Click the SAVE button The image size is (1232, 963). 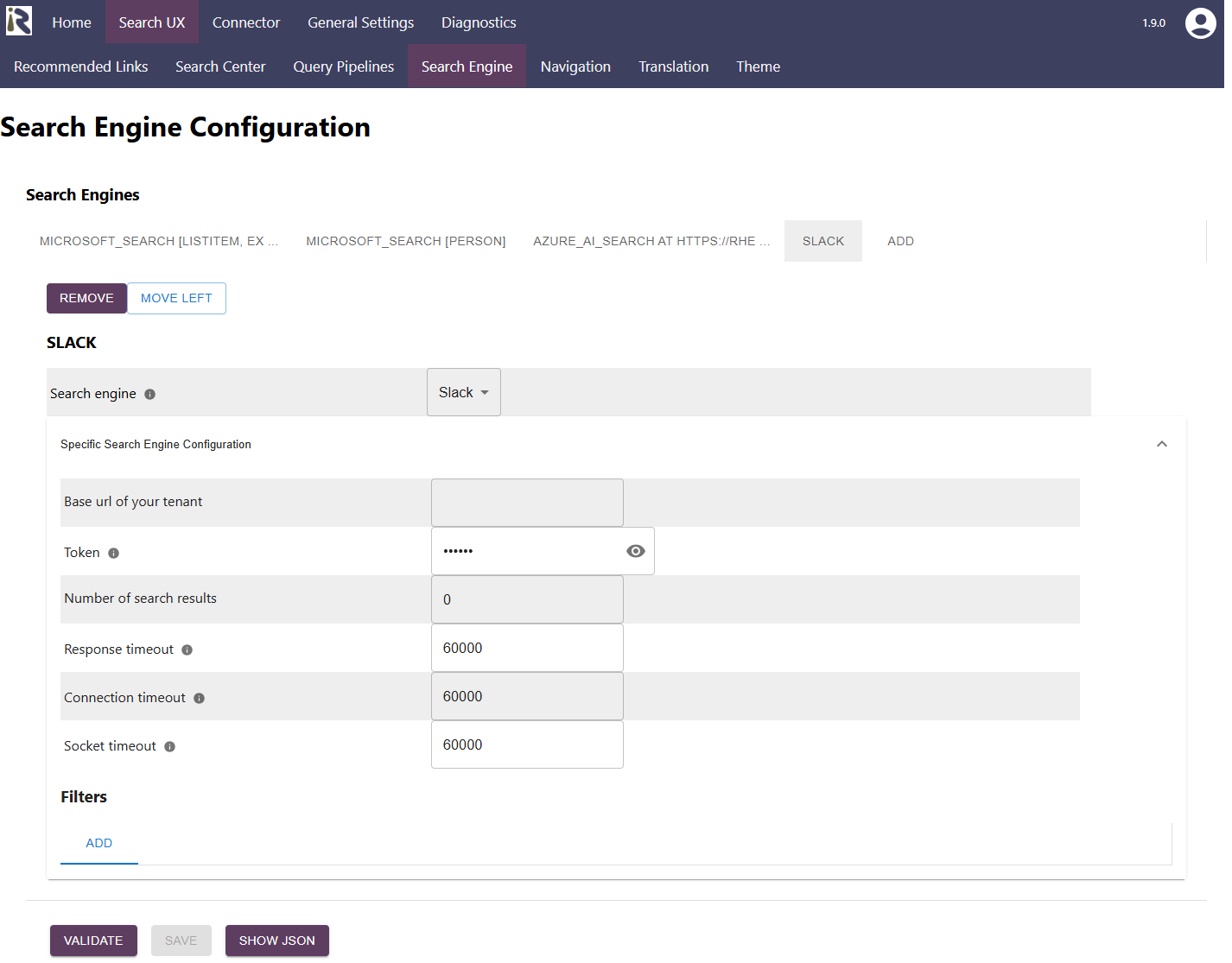(x=181, y=941)
